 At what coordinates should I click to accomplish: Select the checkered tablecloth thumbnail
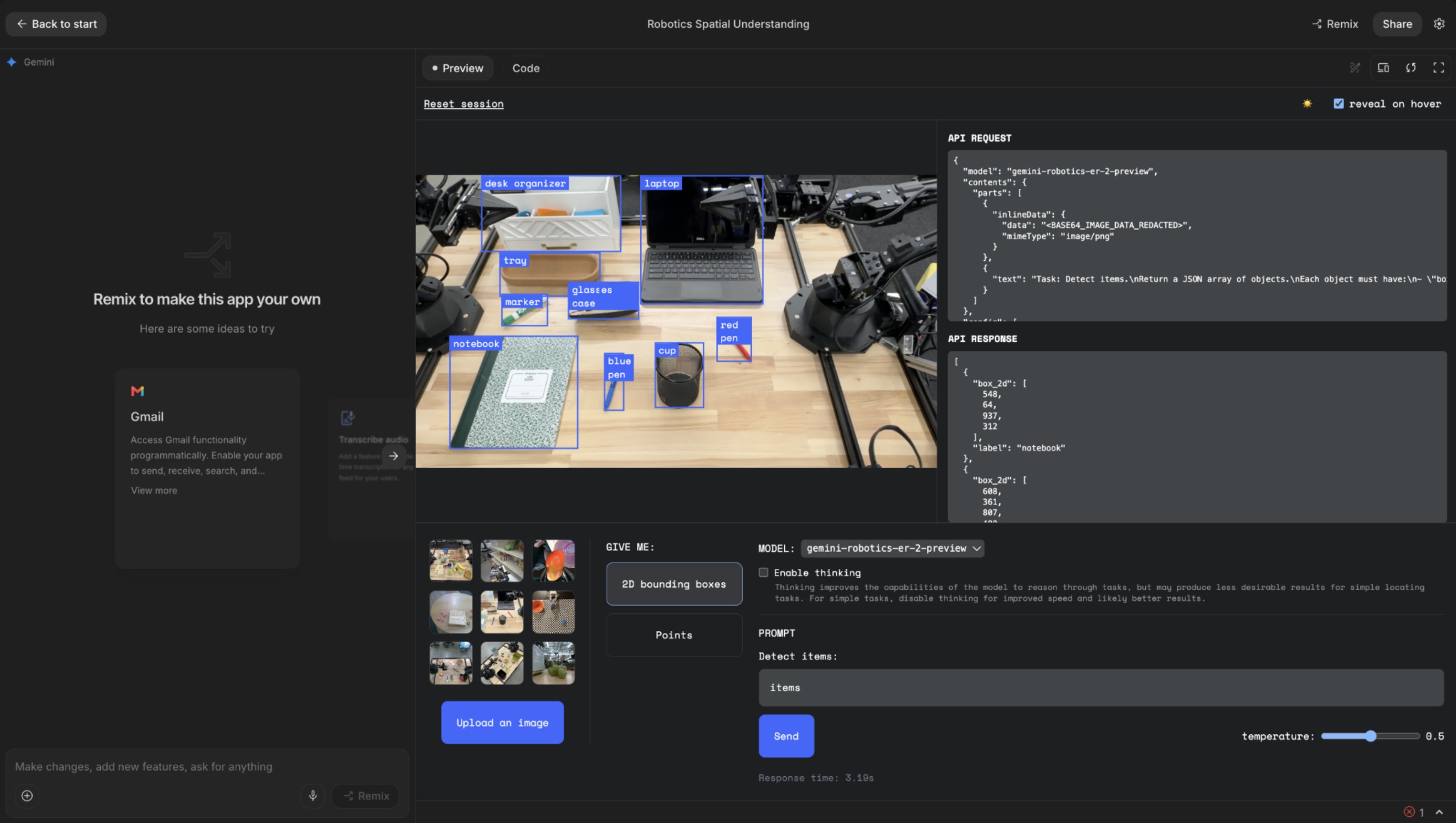(553, 611)
